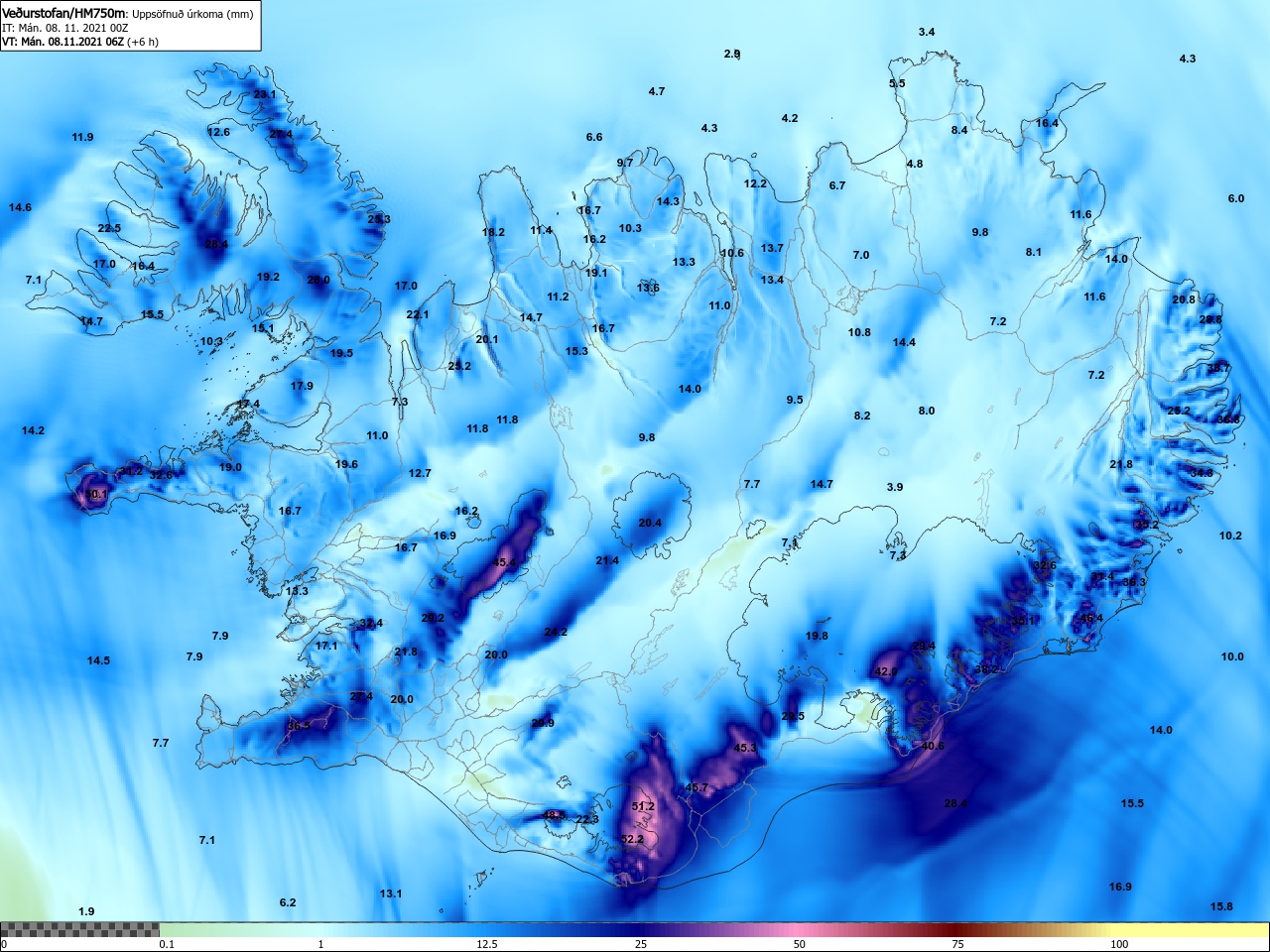
Task: Click the 12.5 tick label on the color scale
Action: (487, 944)
